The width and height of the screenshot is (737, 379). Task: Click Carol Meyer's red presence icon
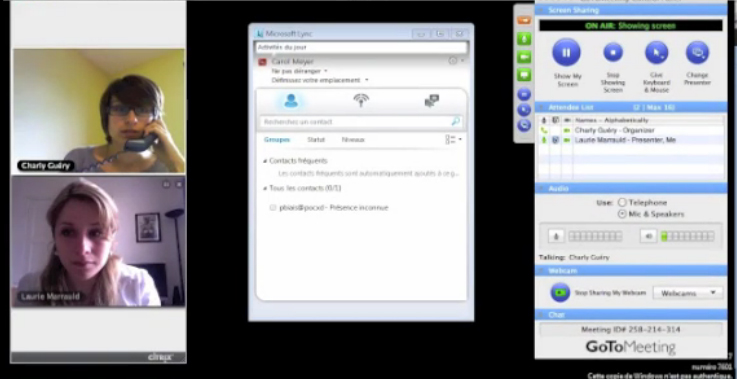[x=262, y=62]
